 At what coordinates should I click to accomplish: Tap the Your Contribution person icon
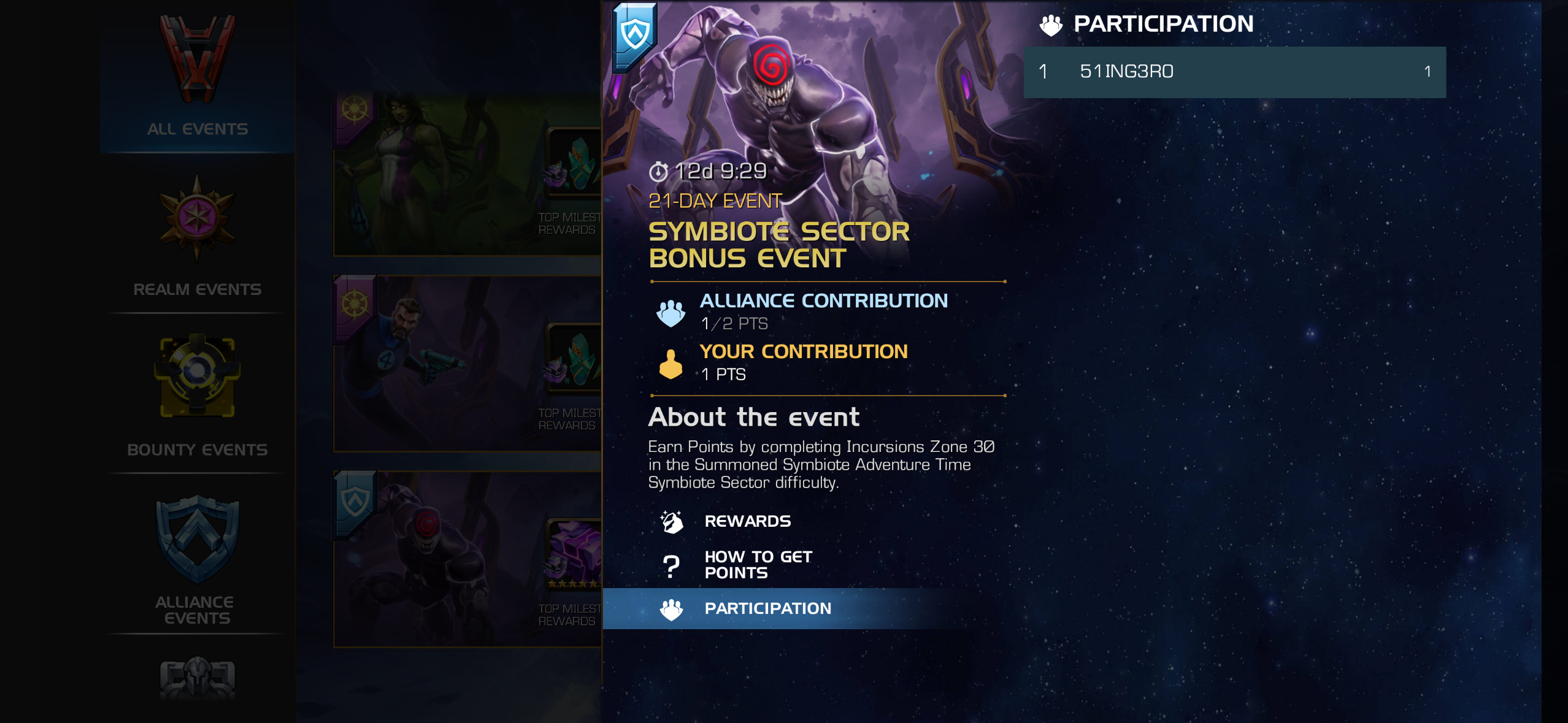point(671,364)
